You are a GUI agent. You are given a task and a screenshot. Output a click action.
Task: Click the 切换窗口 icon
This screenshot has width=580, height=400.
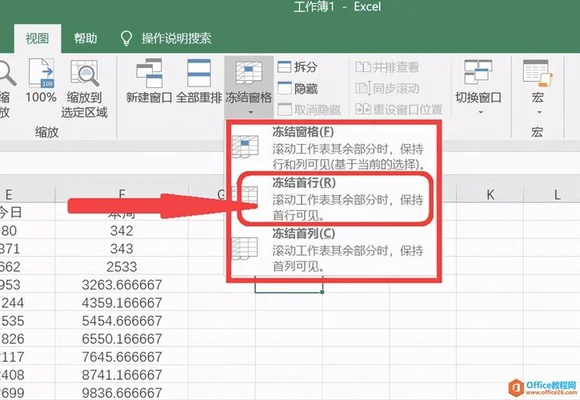478,72
